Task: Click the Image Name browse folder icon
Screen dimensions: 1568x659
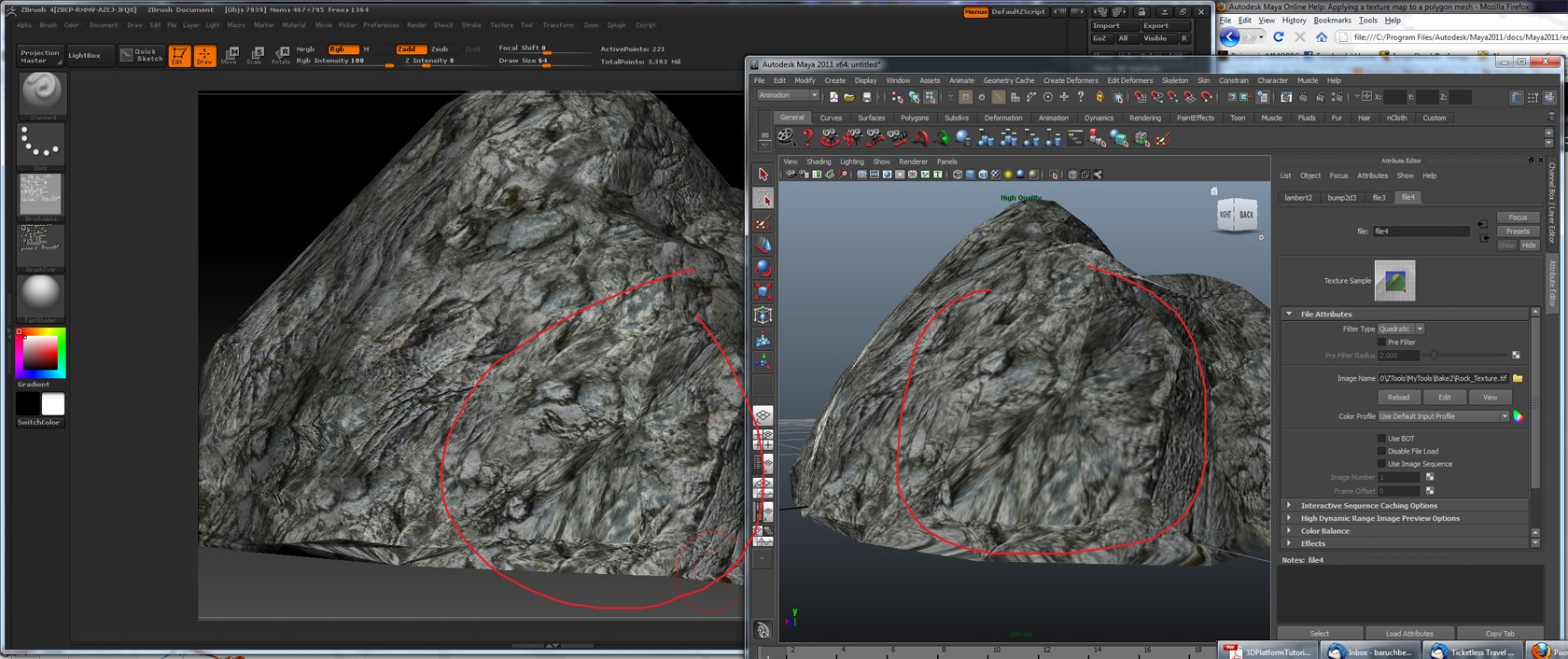Action: [x=1518, y=378]
